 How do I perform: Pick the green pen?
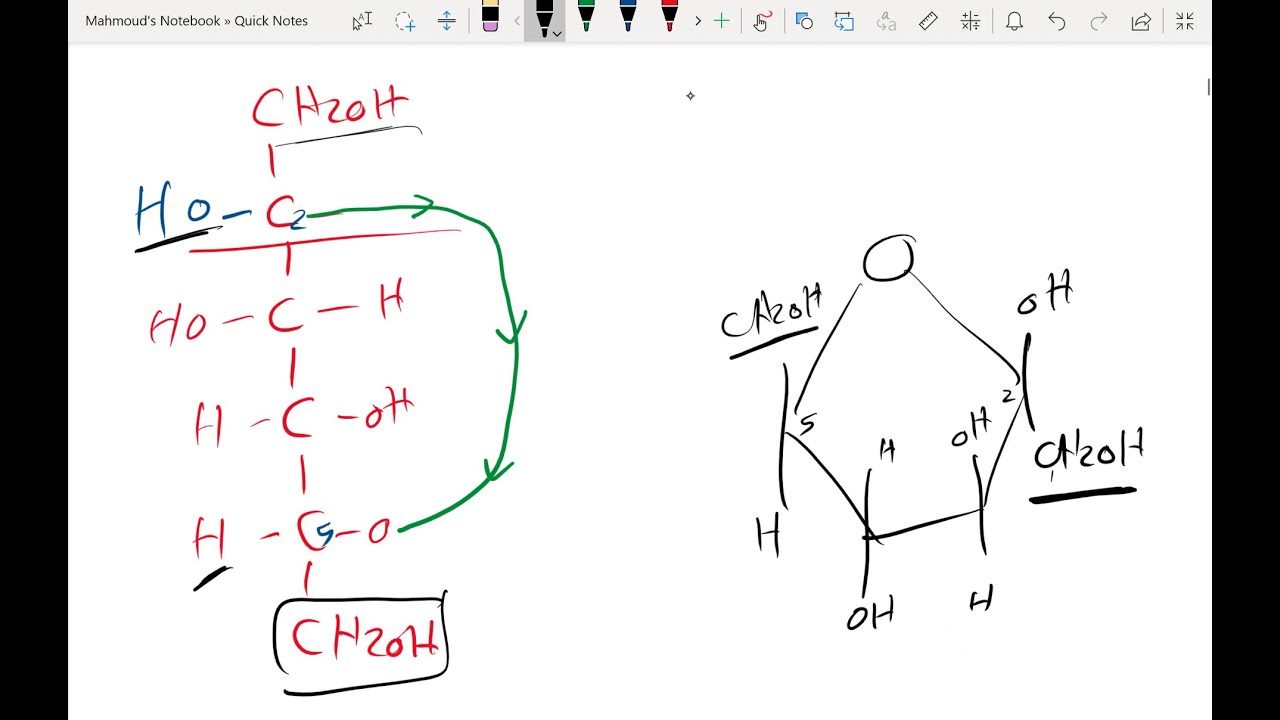pos(586,16)
